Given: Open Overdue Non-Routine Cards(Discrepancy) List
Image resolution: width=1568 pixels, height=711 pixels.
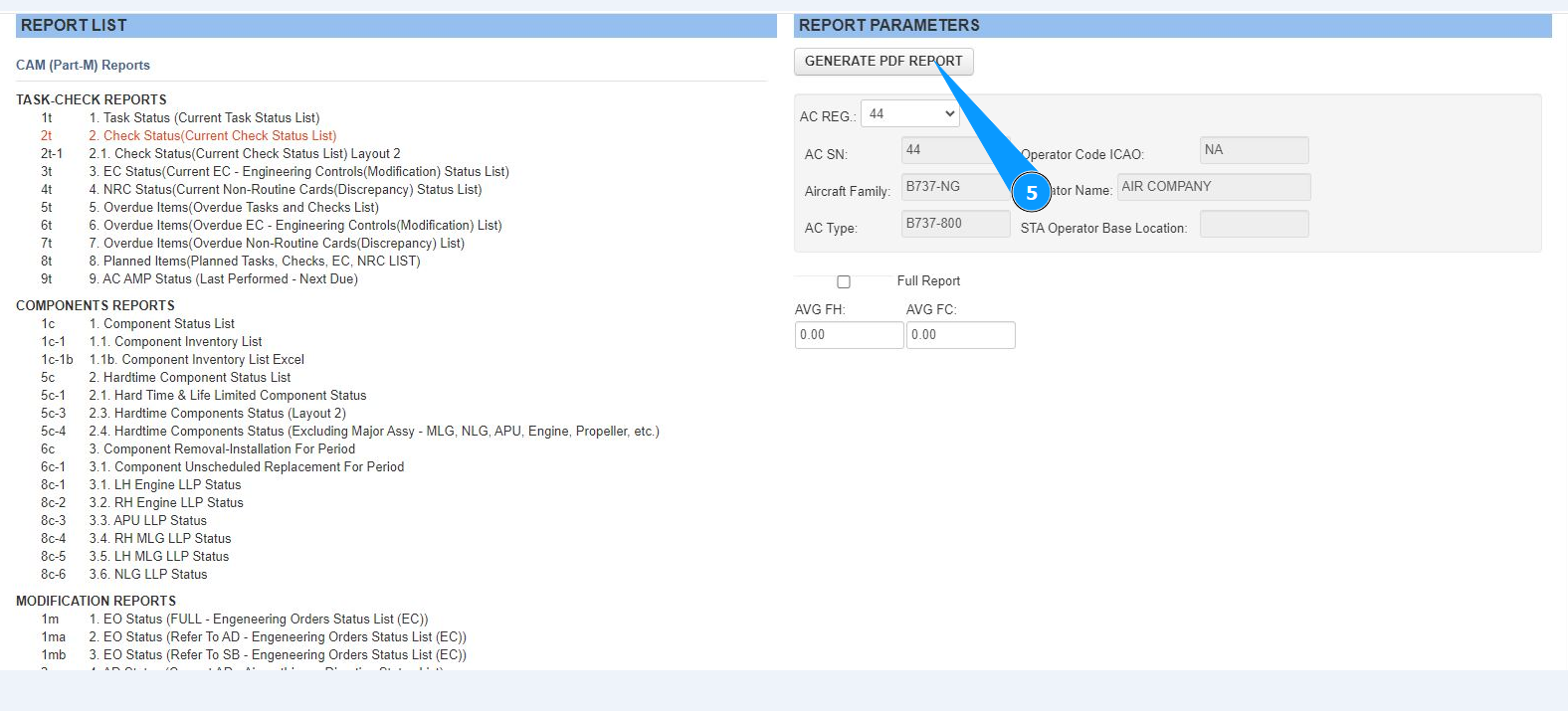Looking at the screenshot, I should (x=277, y=244).
